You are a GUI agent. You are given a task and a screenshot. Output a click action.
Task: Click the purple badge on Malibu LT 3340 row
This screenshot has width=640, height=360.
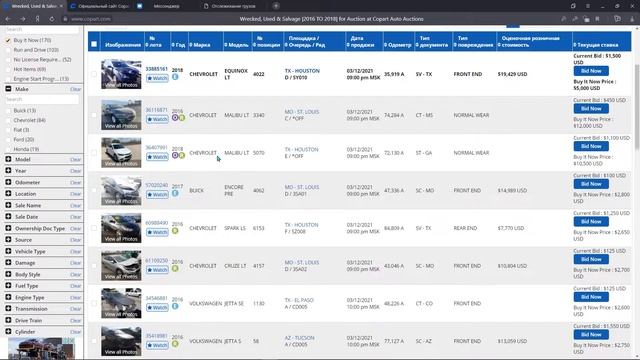pos(175,118)
